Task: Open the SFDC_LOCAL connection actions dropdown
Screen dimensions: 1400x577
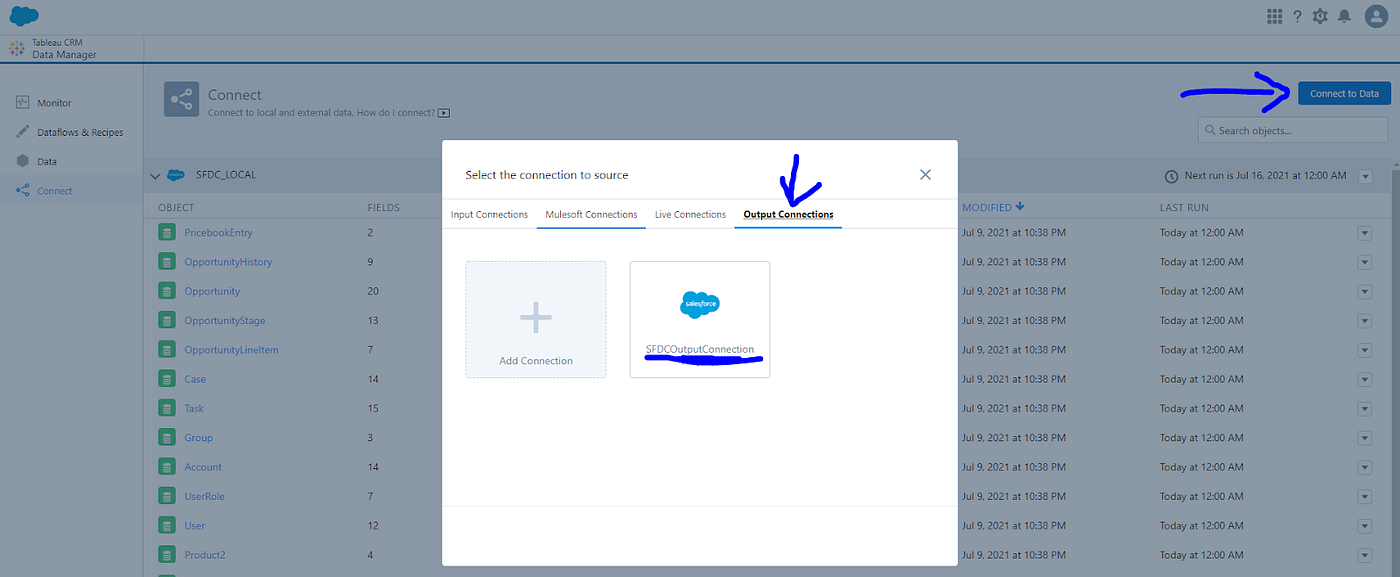Action: (1365, 176)
